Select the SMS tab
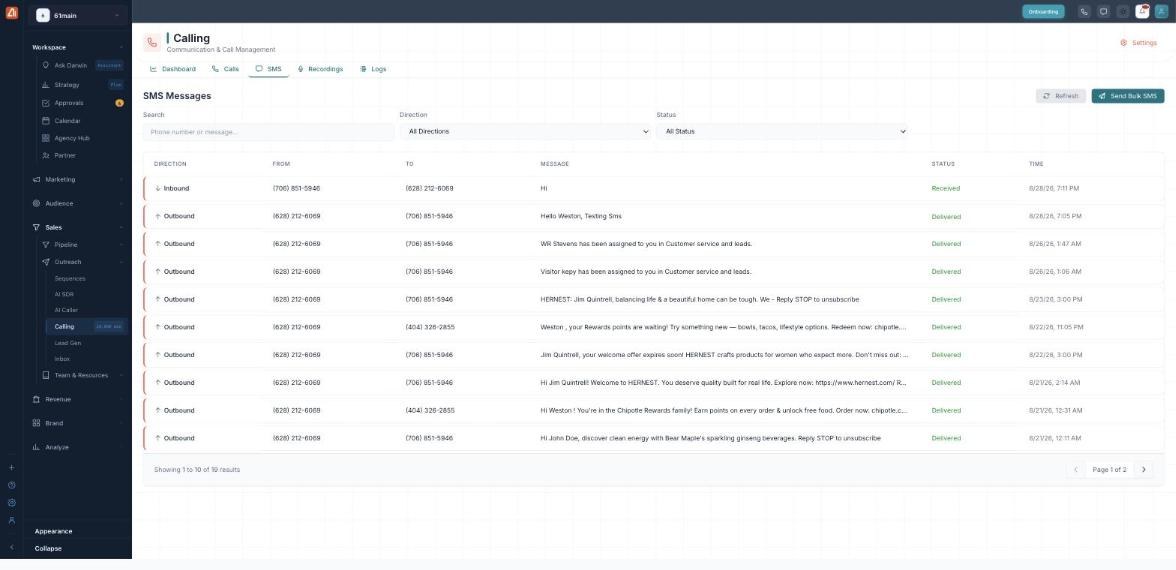The image size is (1176, 570). click(x=268, y=69)
